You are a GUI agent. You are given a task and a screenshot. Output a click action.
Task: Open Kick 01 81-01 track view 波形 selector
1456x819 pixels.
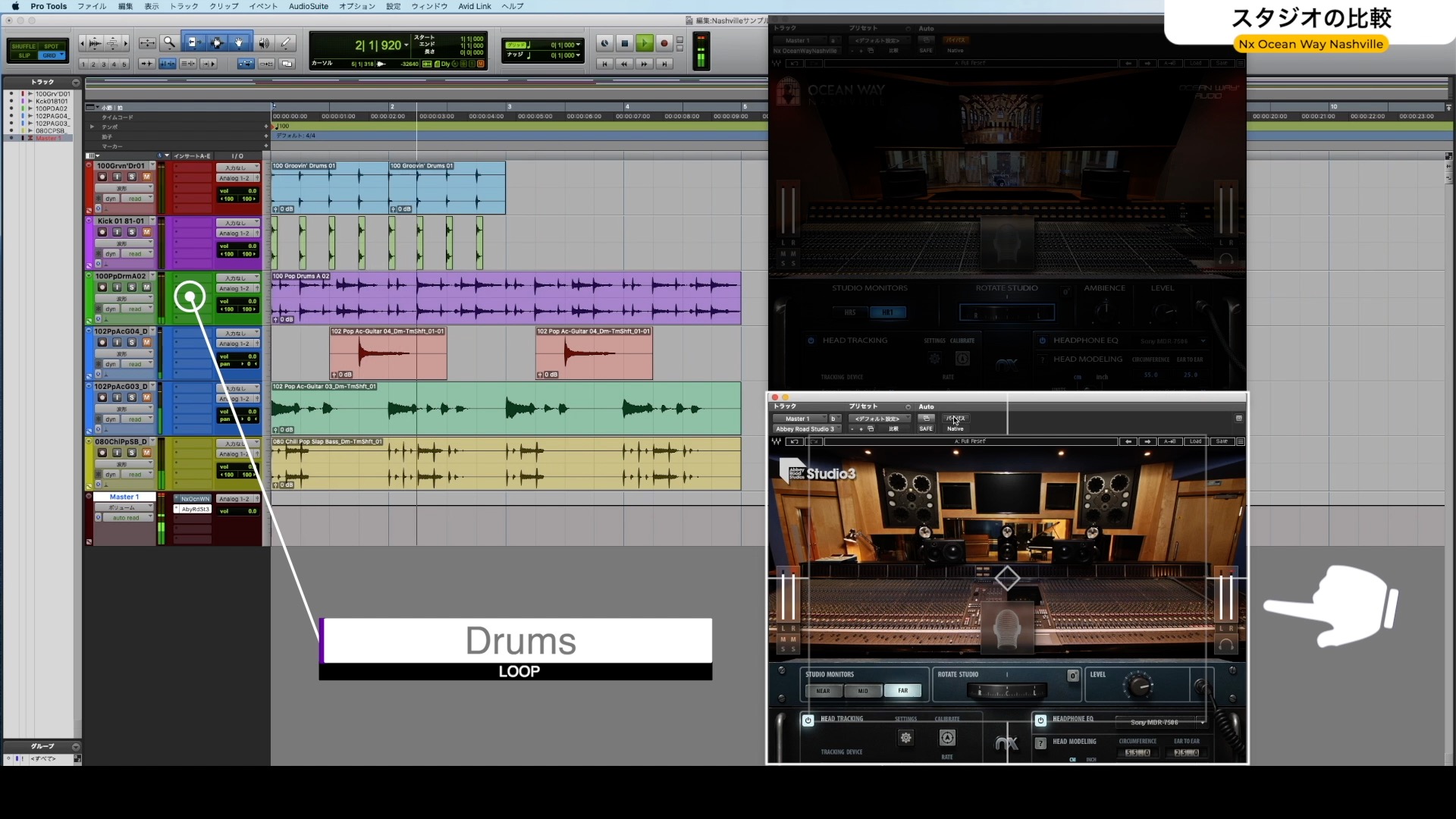point(124,243)
